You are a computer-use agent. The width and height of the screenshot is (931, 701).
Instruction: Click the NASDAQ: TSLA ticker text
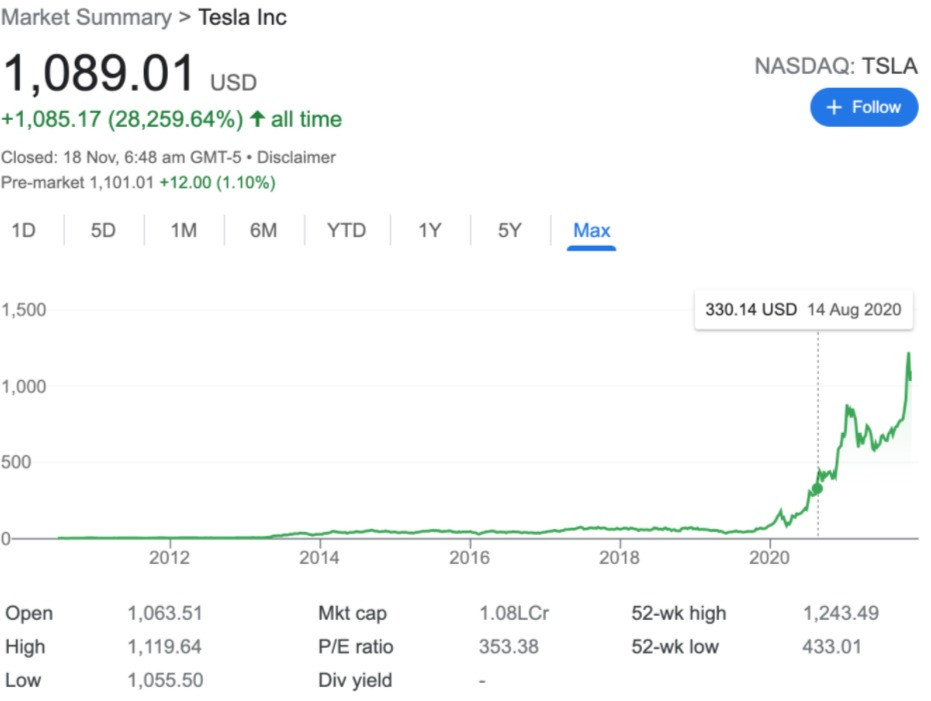[836, 66]
